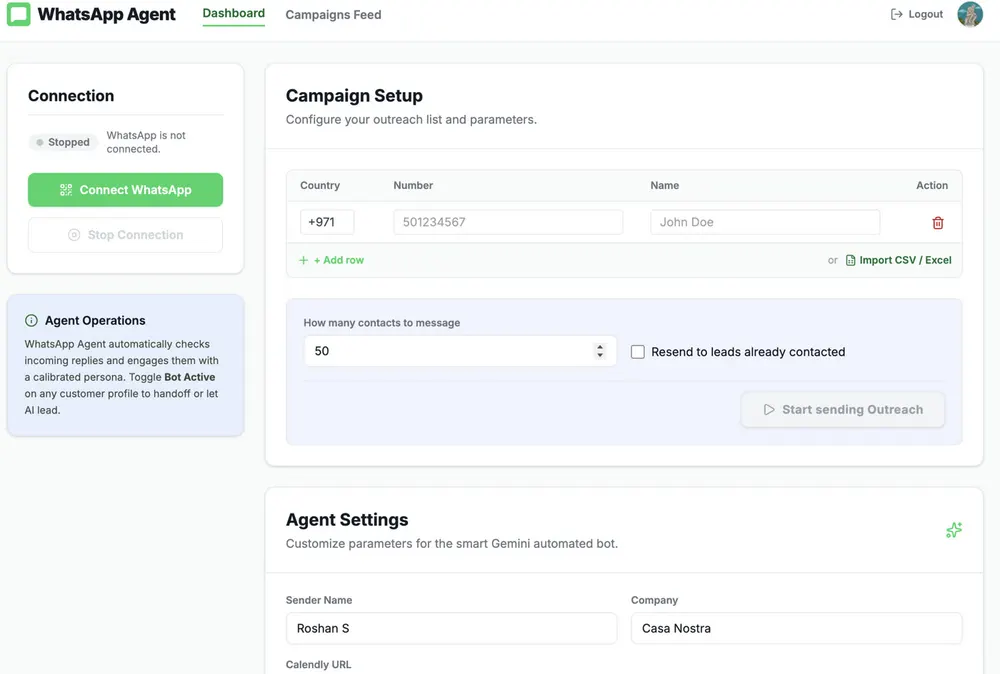Click the Agent Operations info icon

click(x=31, y=321)
